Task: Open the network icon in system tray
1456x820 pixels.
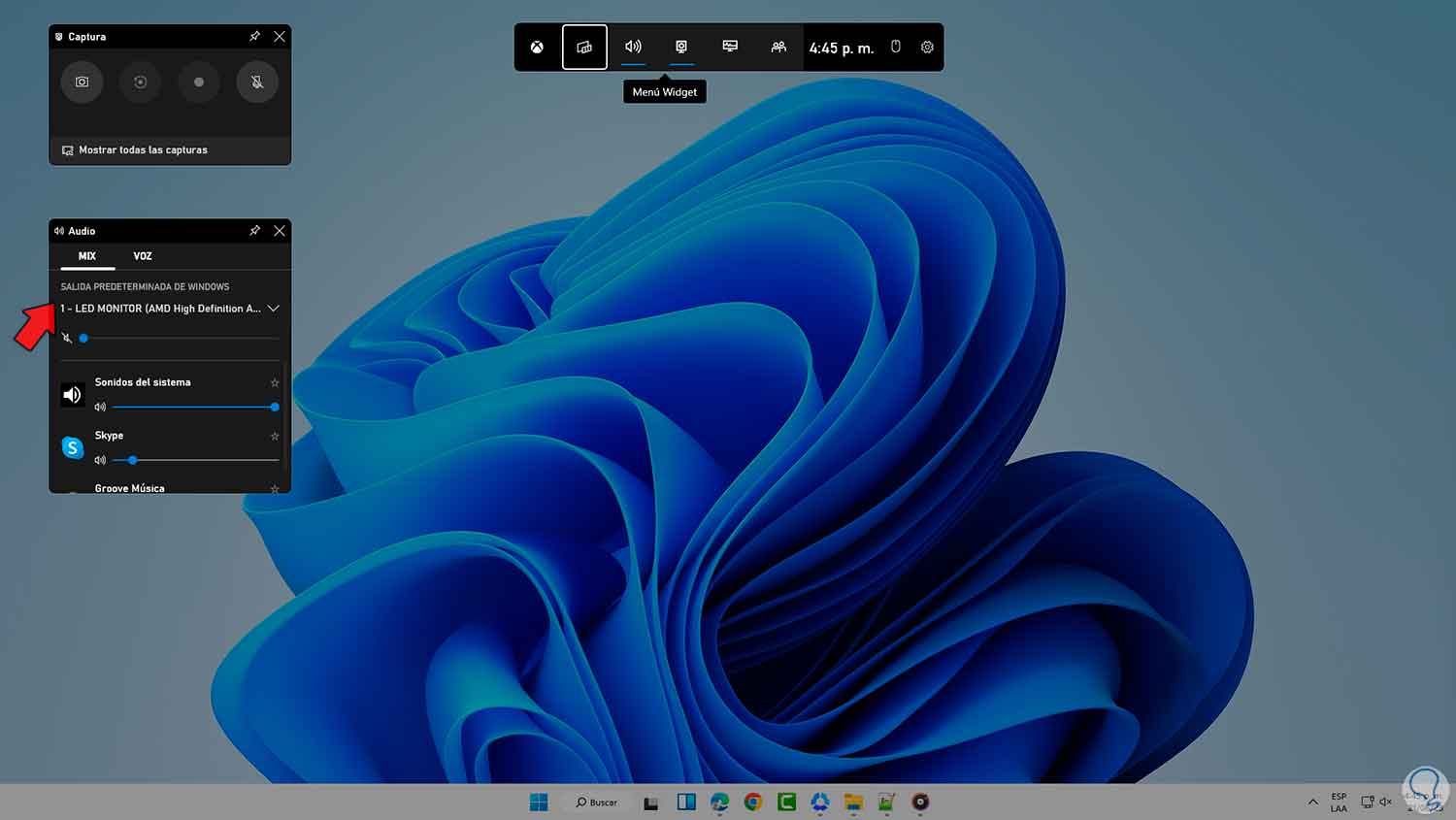Action: coord(1367,802)
